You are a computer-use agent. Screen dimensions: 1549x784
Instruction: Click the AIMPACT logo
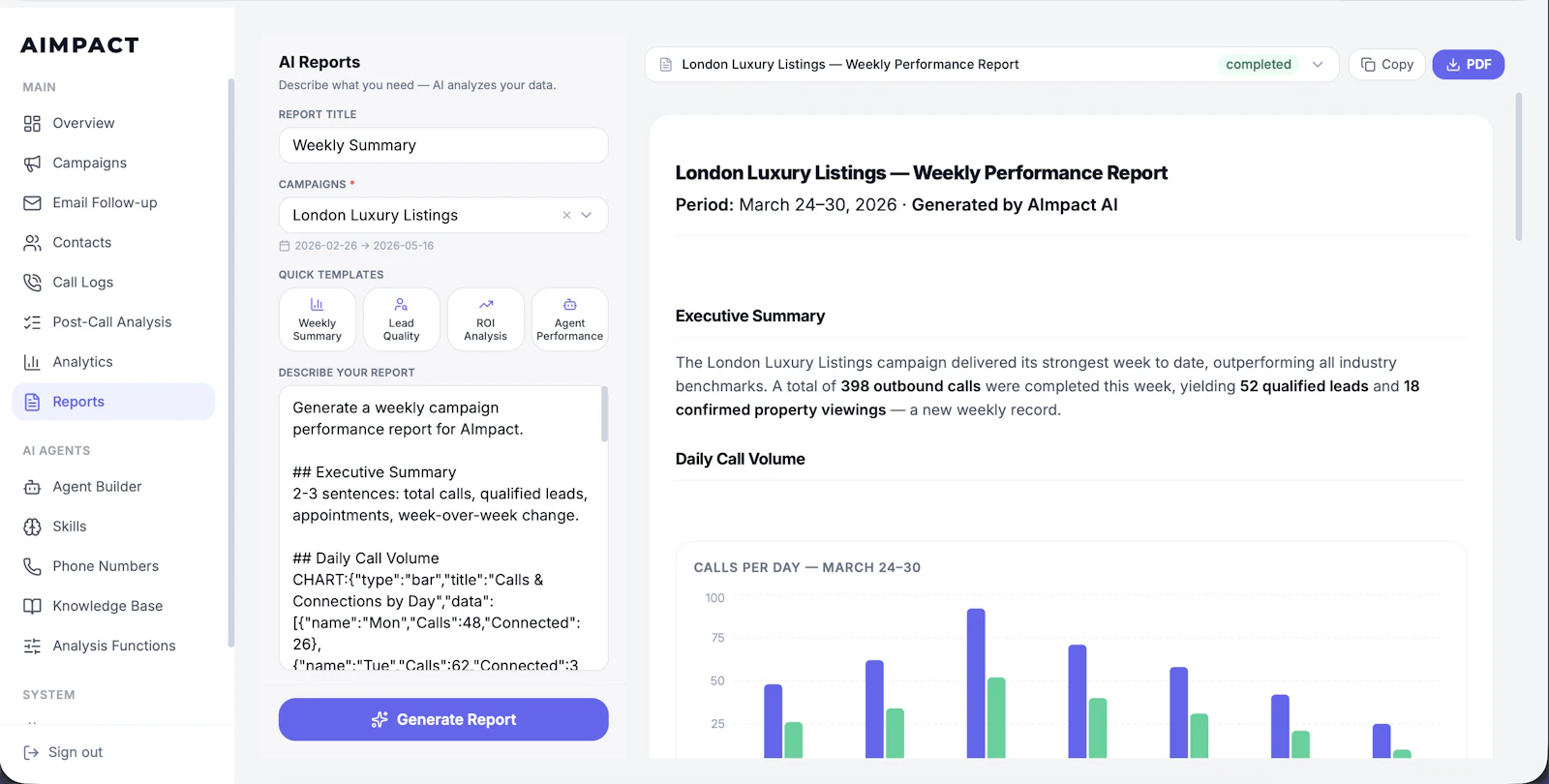(79, 45)
